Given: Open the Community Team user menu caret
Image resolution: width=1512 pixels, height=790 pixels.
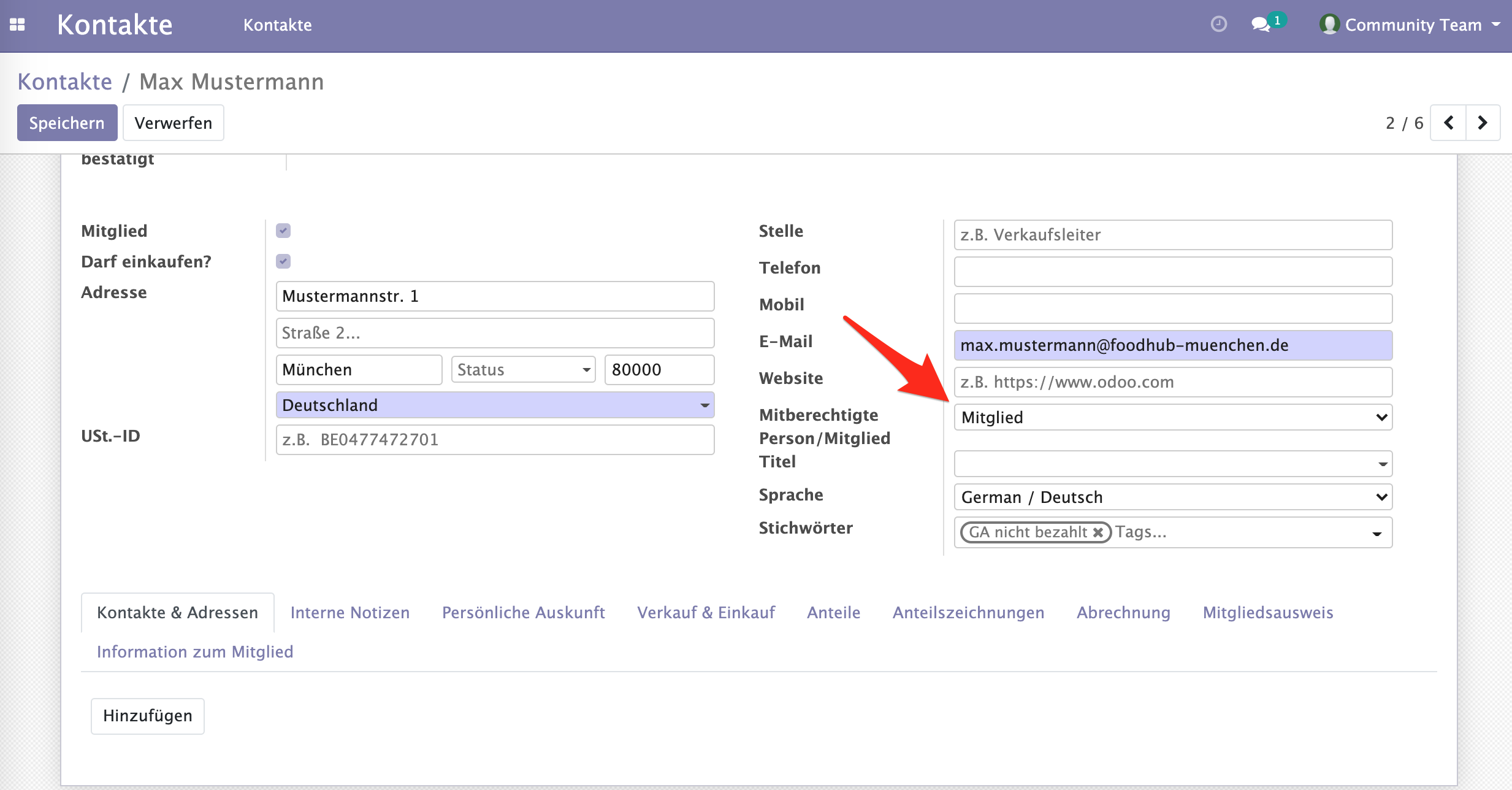Looking at the screenshot, I should 1496,25.
